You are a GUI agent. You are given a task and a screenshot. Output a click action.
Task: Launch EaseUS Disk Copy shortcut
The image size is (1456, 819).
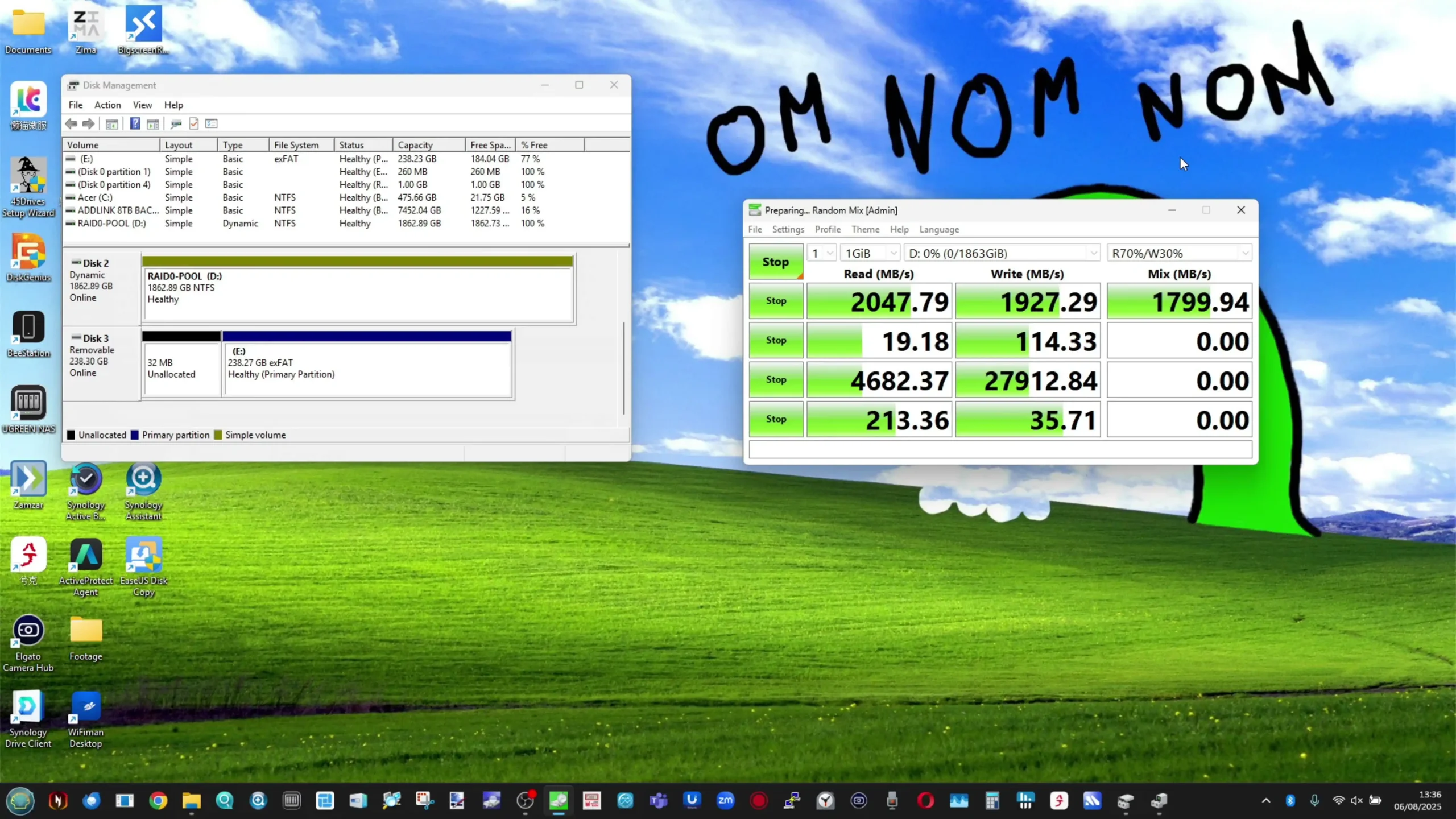[143, 567]
